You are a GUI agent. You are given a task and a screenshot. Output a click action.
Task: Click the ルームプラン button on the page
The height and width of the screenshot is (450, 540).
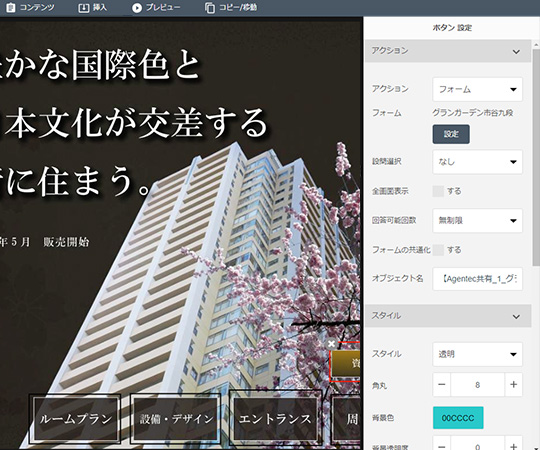pos(75,419)
